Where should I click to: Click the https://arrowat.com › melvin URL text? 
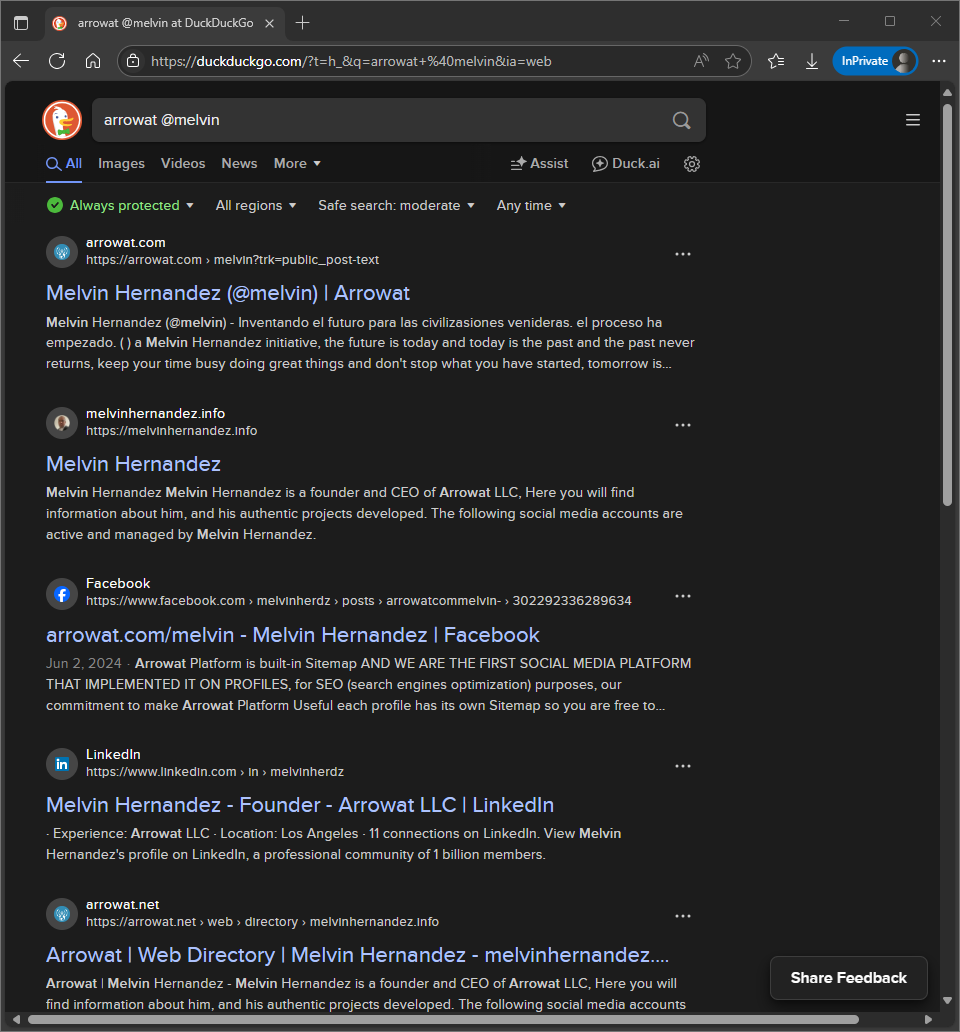pyautogui.click(x=232, y=260)
